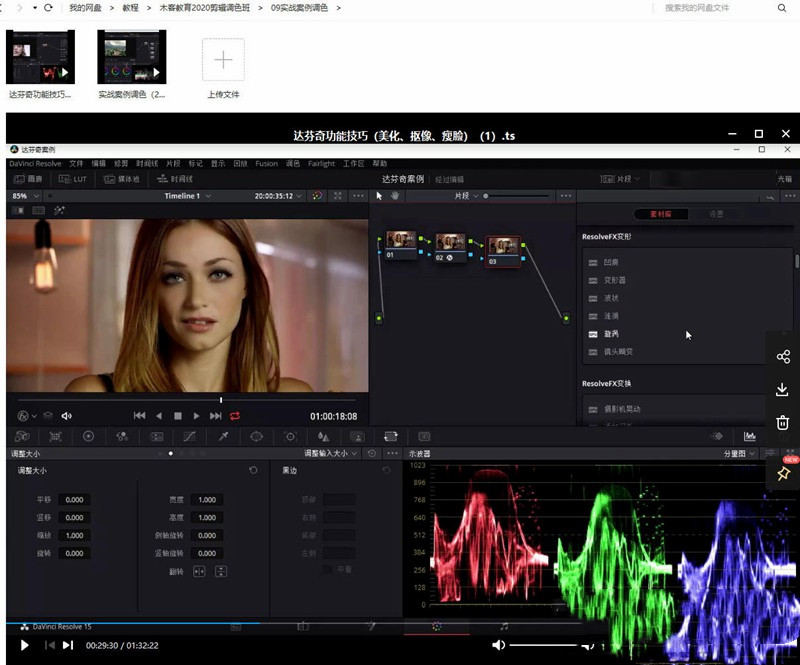Select the arrow pointer tool in node editor
800x665 pixels.
[x=379, y=196]
